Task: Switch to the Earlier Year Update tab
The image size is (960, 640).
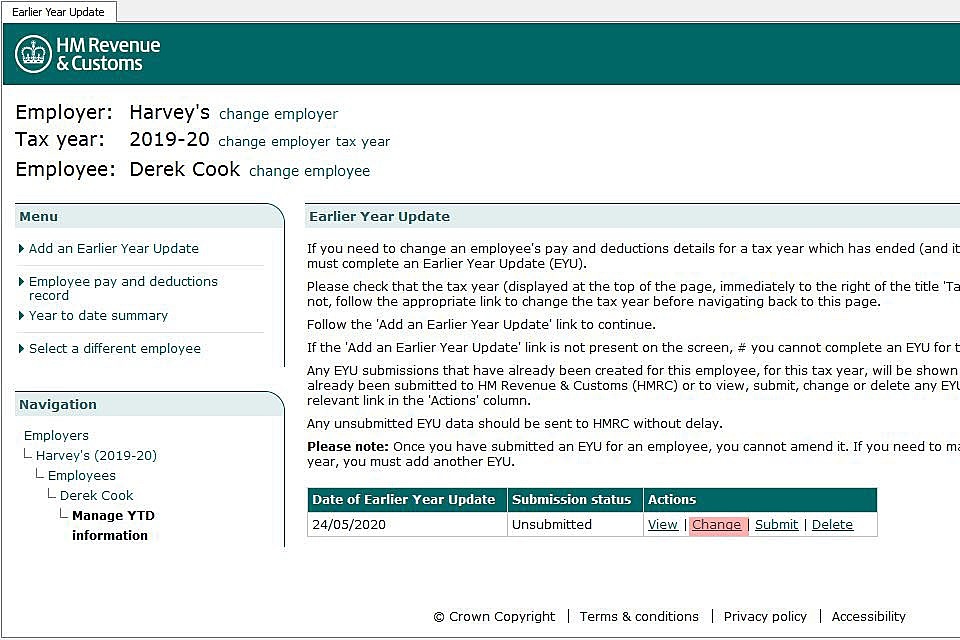Action: coord(59,12)
